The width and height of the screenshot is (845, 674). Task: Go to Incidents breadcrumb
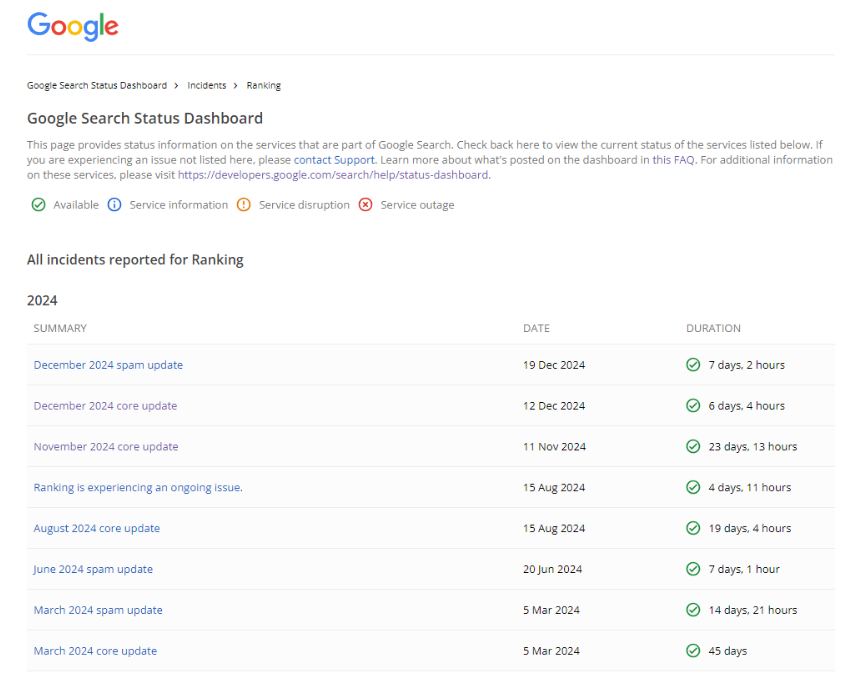pyautogui.click(x=207, y=86)
